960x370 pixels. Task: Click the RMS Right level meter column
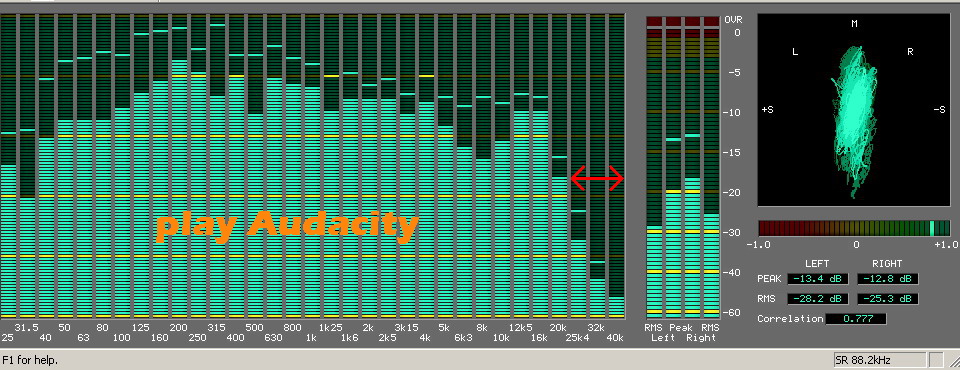(711, 165)
